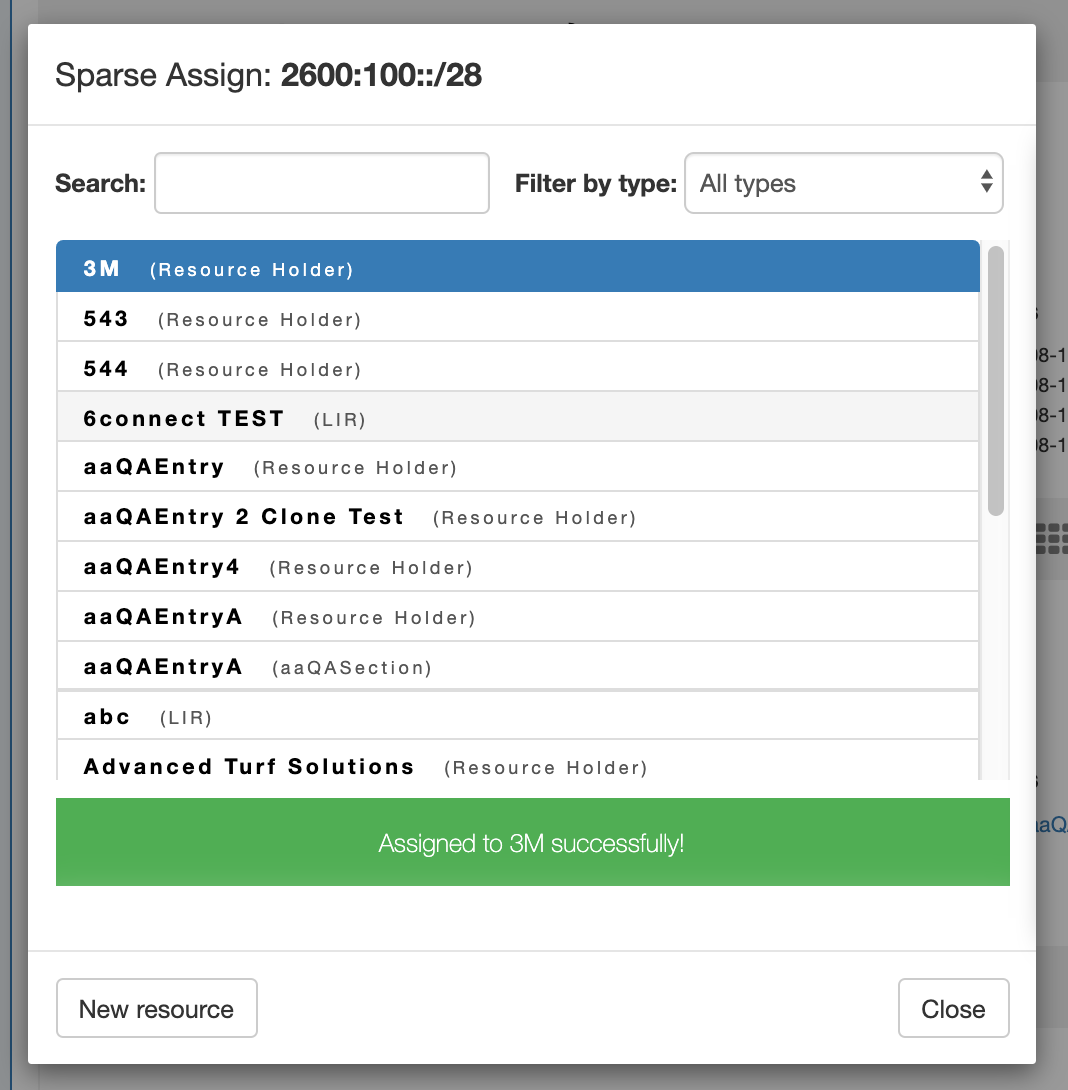Choose aaQAEntry4 from the list
The image size is (1068, 1090).
(x=517, y=567)
